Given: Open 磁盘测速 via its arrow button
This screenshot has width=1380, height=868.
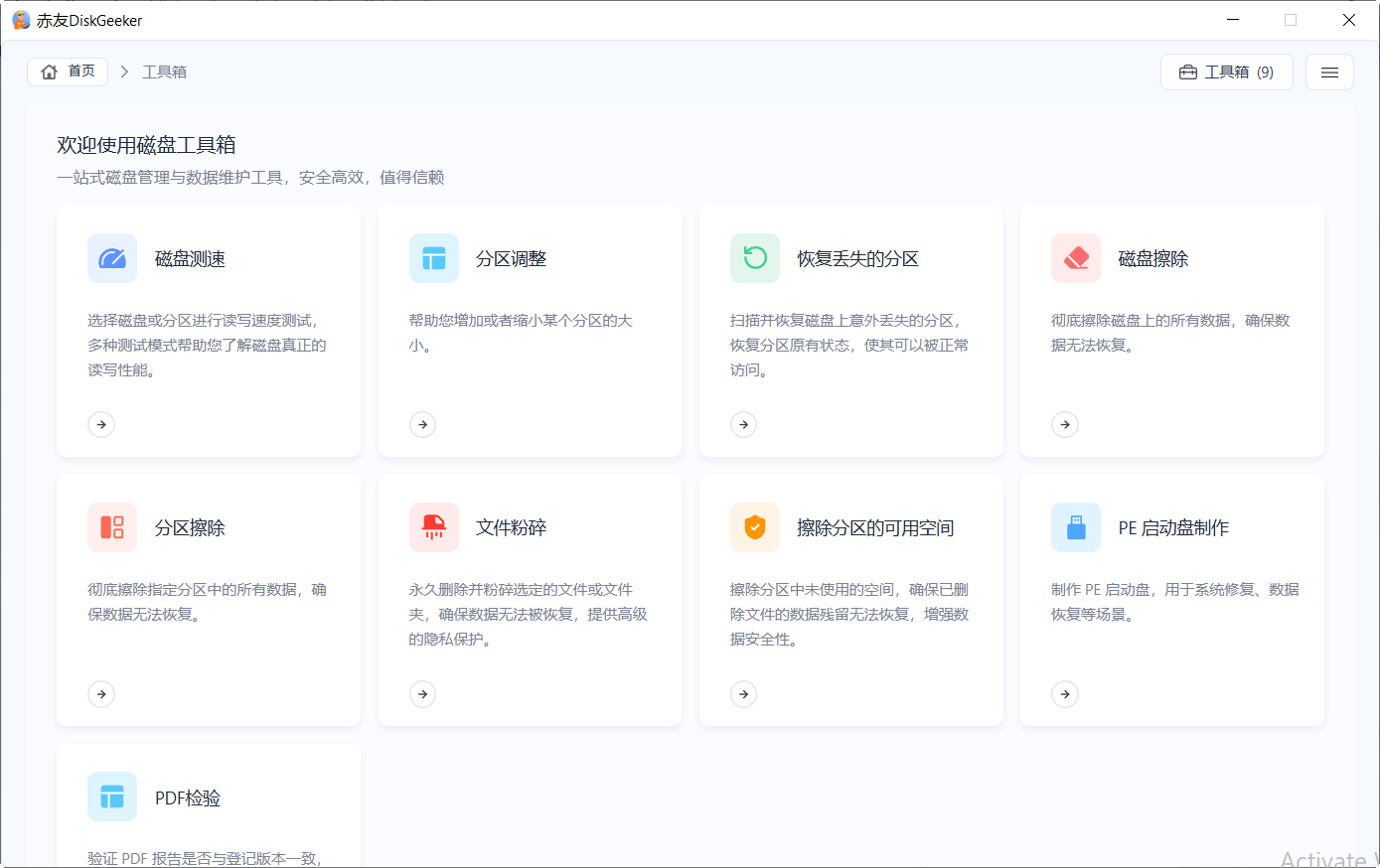Looking at the screenshot, I should (x=101, y=425).
